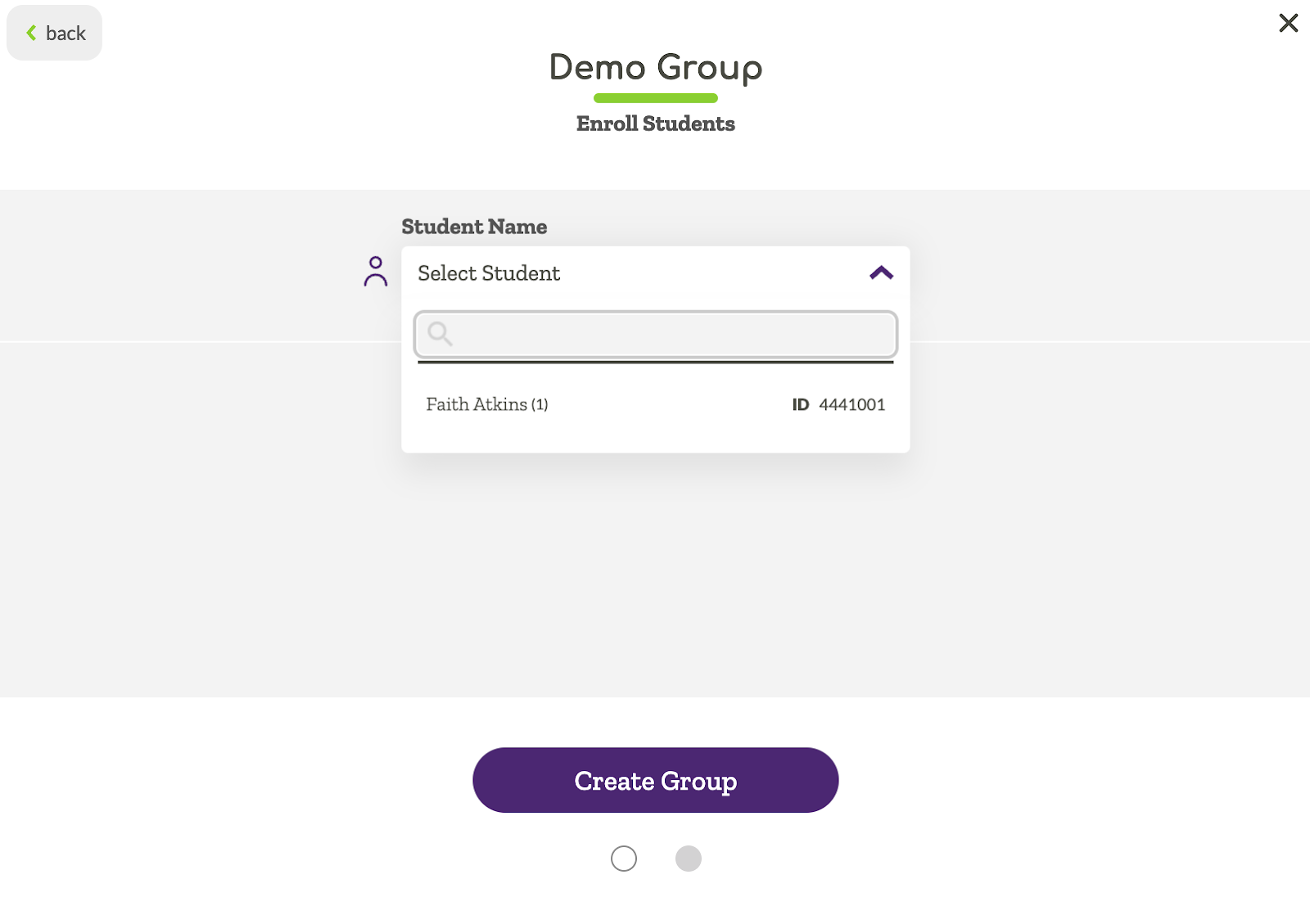
Task: Switch to the Enroll Students step
Action: [x=655, y=124]
